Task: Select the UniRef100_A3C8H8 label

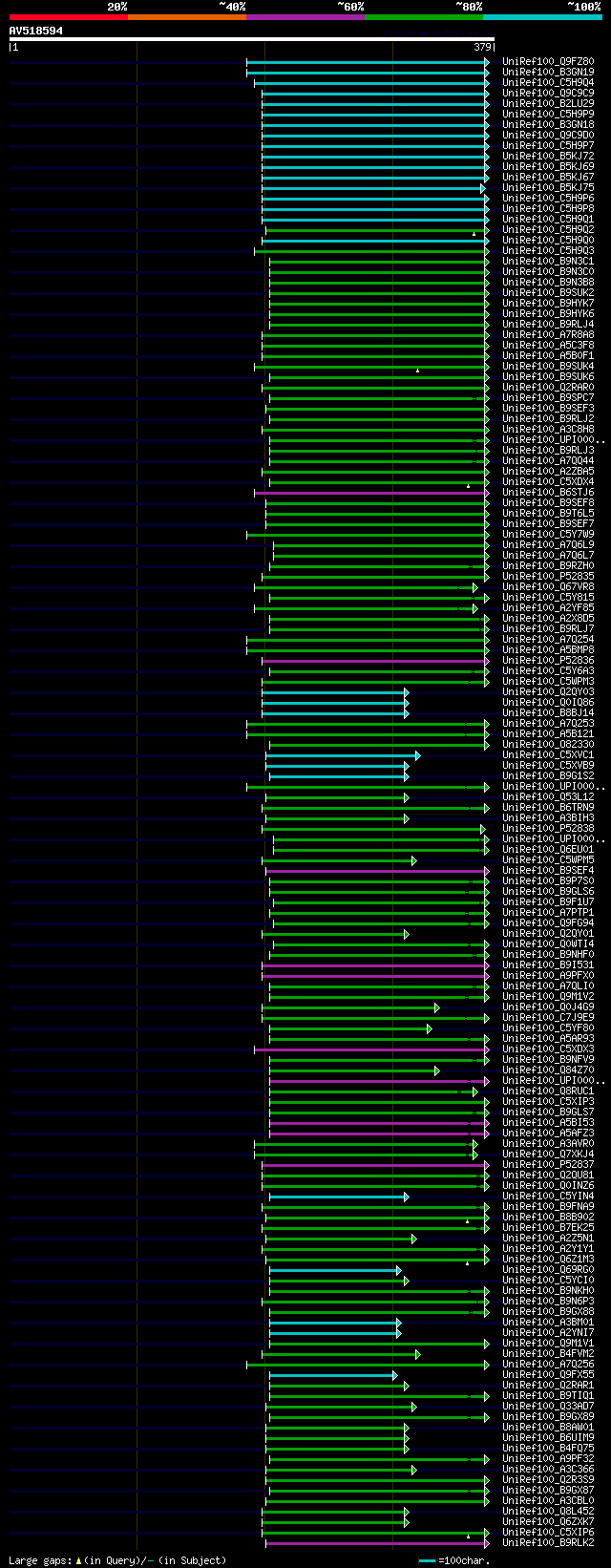Action: [548, 430]
